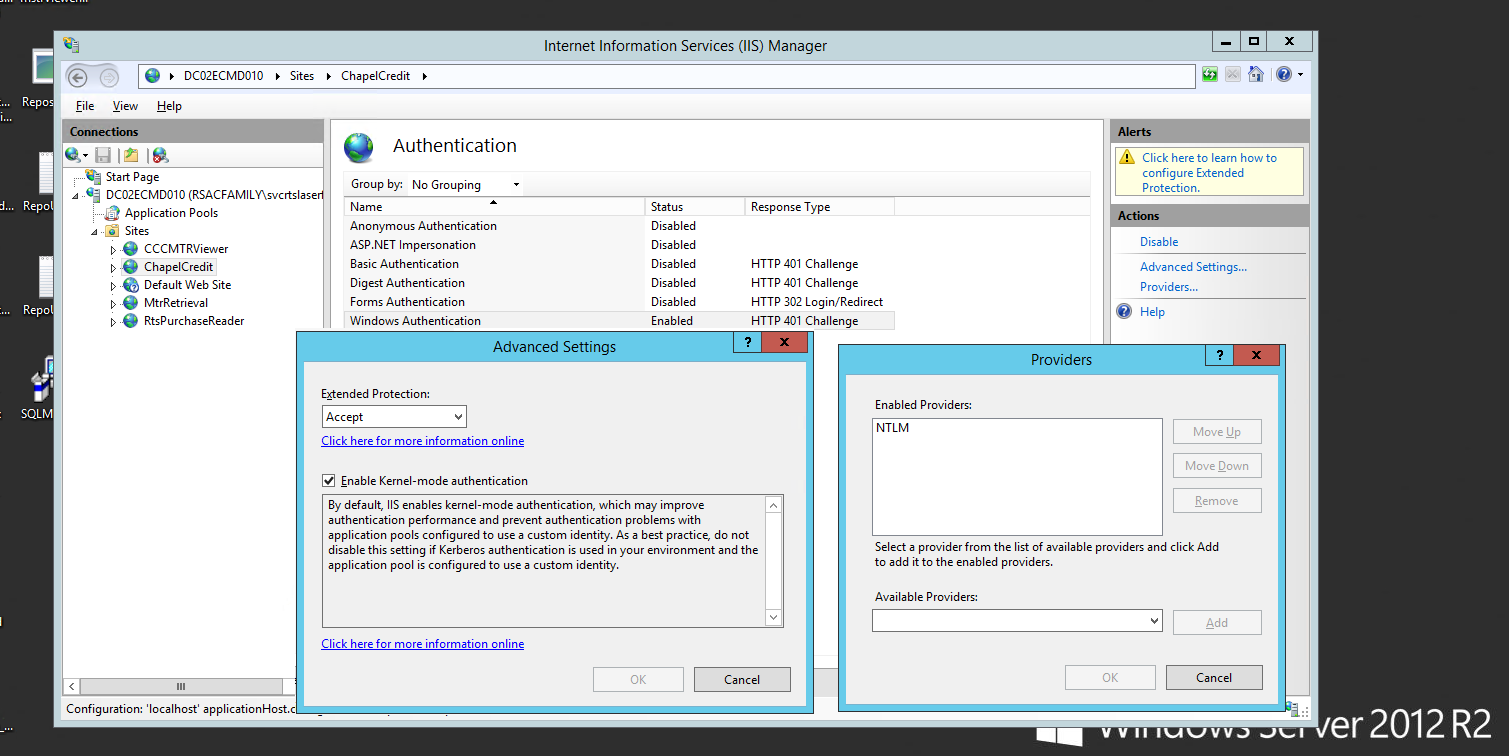This screenshot has height=756, width=1509.
Task: Open the dropdown arrow beside toolbar Help icon
Action: coord(1300,75)
